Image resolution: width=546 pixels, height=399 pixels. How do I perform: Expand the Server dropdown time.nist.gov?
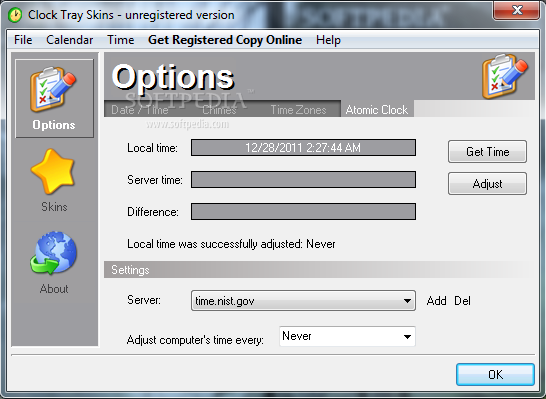point(303,300)
